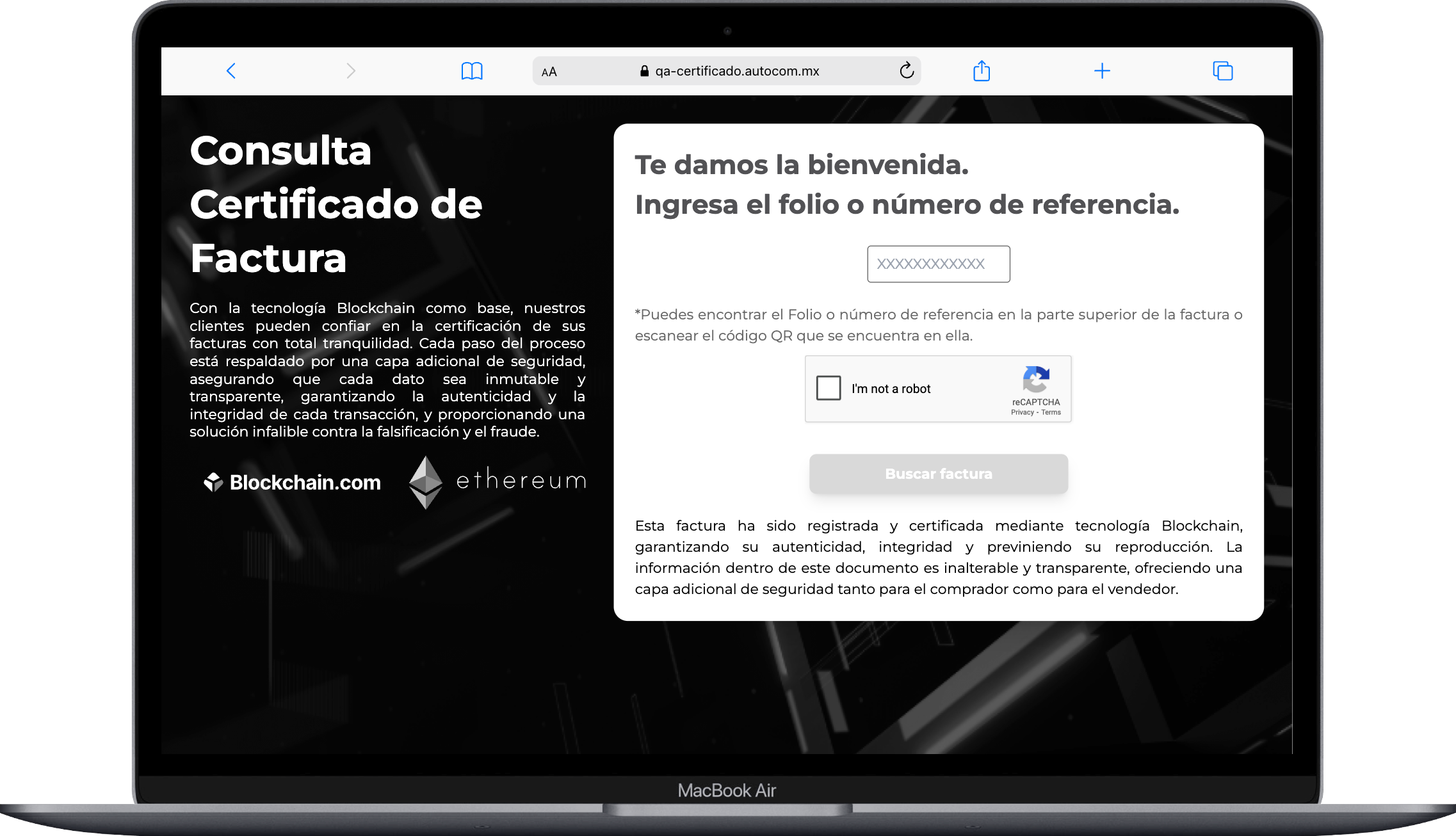This screenshot has width=1456, height=836.
Task: Open the AA page settings icon
Action: (547, 72)
